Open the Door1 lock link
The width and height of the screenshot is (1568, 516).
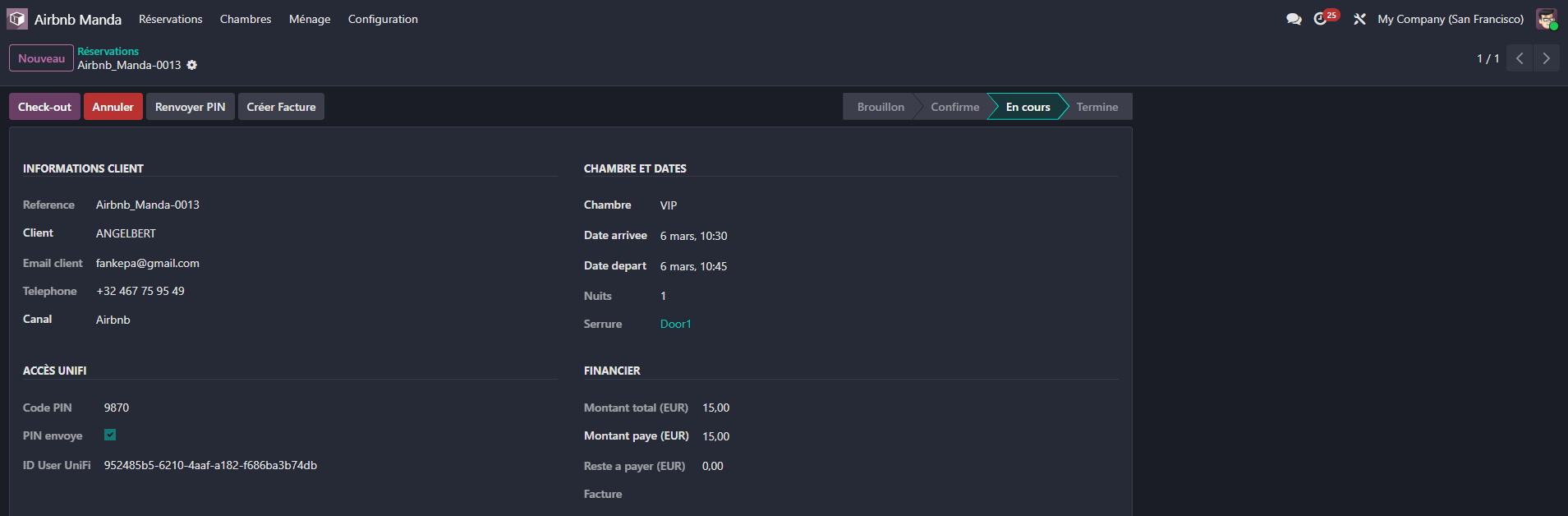(675, 324)
